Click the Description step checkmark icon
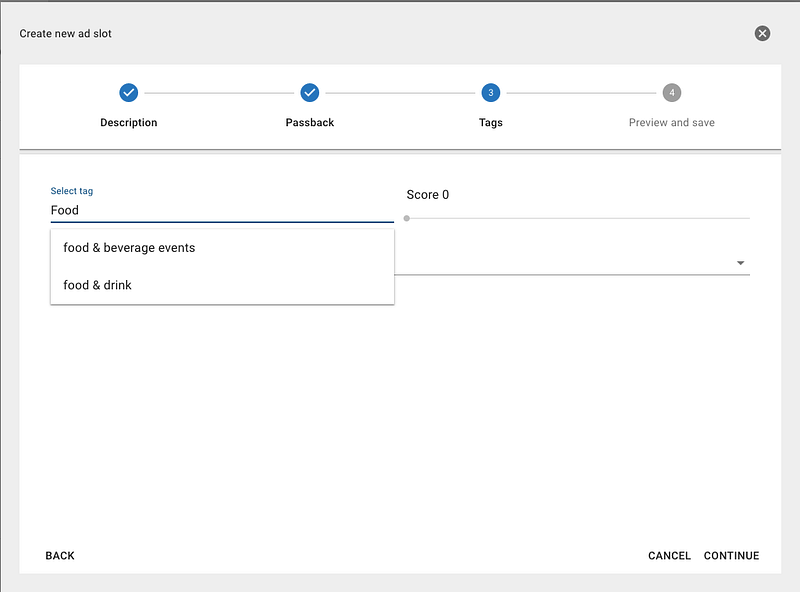The height and width of the screenshot is (592, 800). point(129,93)
